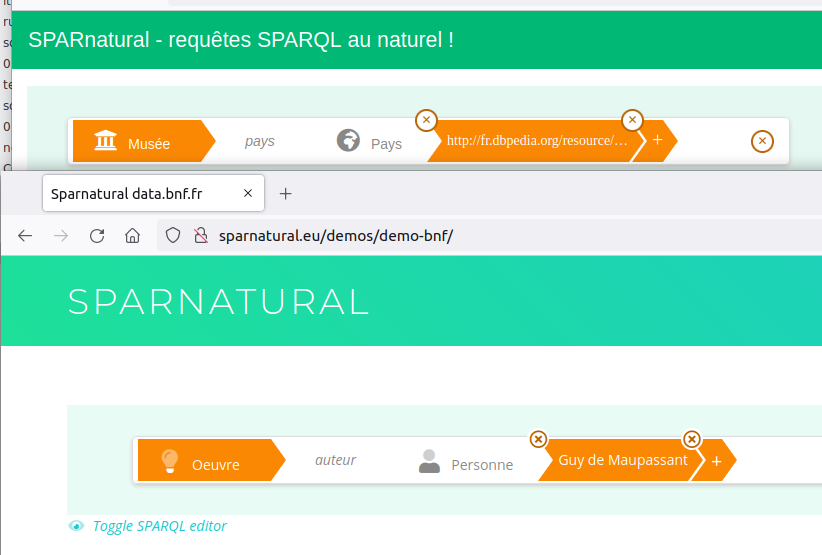Delete the entire Musée query row
The width and height of the screenshot is (822, 555).
click(x=762, y=141)
